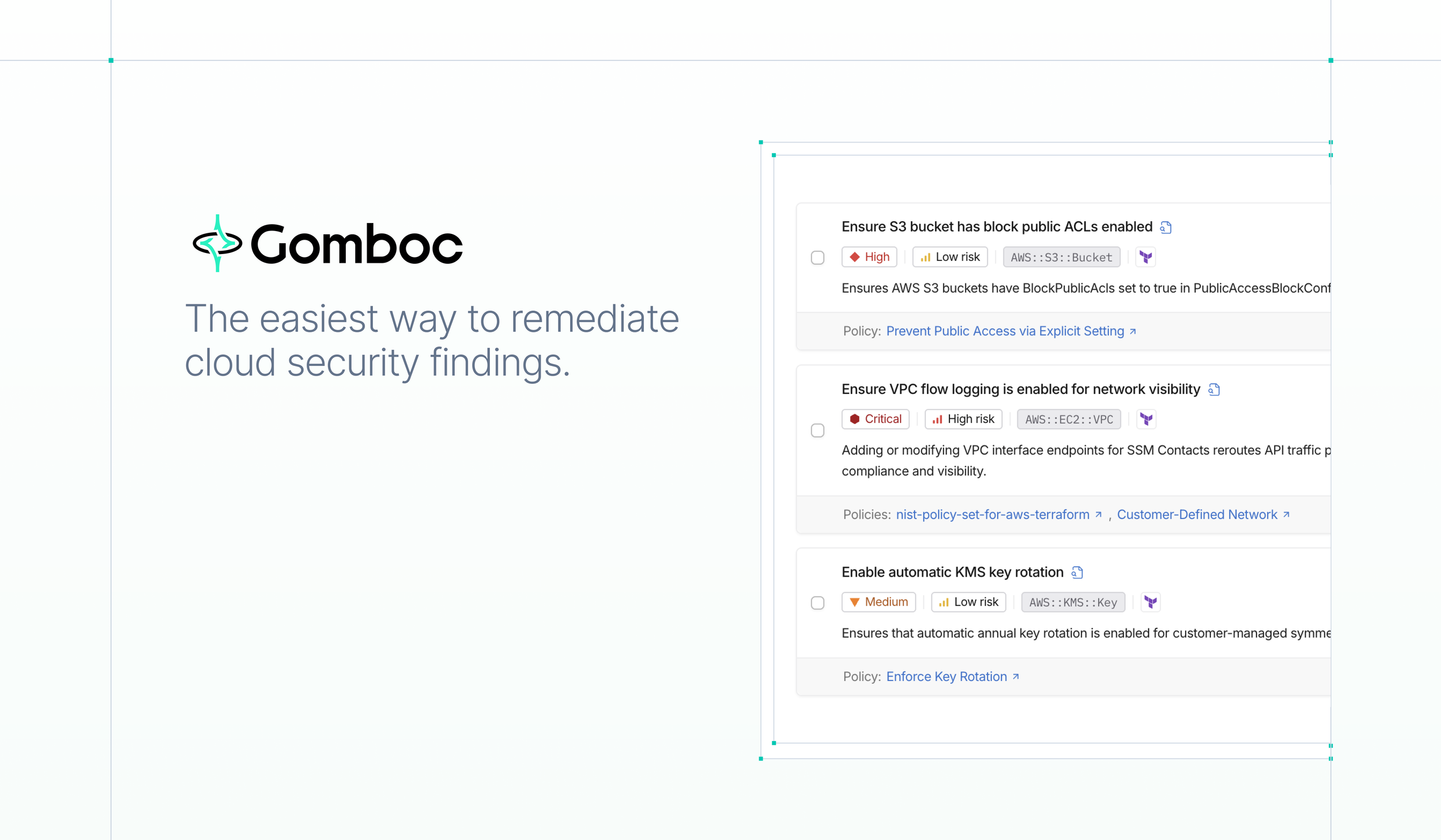Tick the KMS key rotation finding checkbox
The height and width of the screenshot is (840, 1441).
click(x=817, y=603)
